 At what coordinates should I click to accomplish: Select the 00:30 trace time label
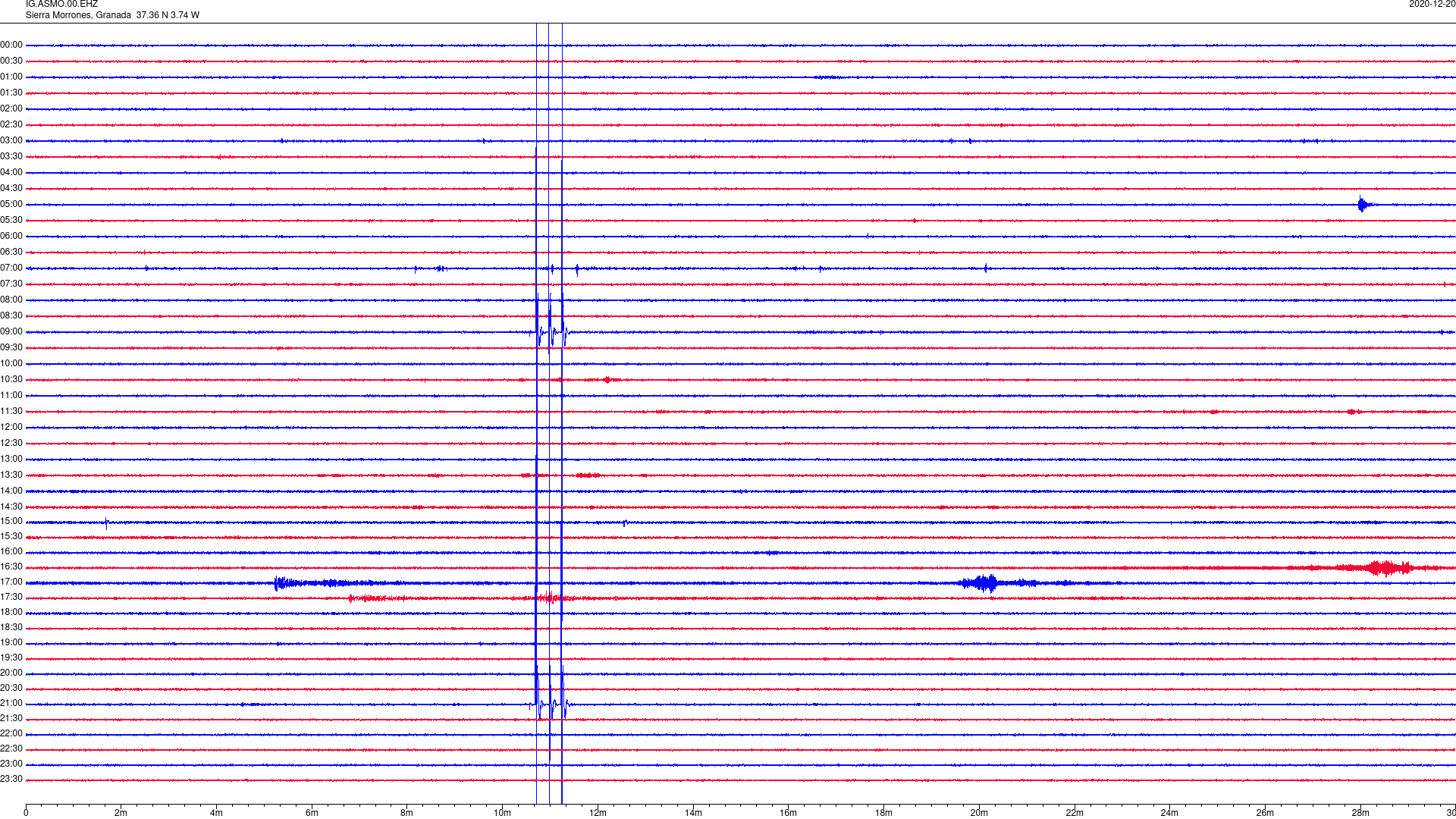click(x=11, y=61)
